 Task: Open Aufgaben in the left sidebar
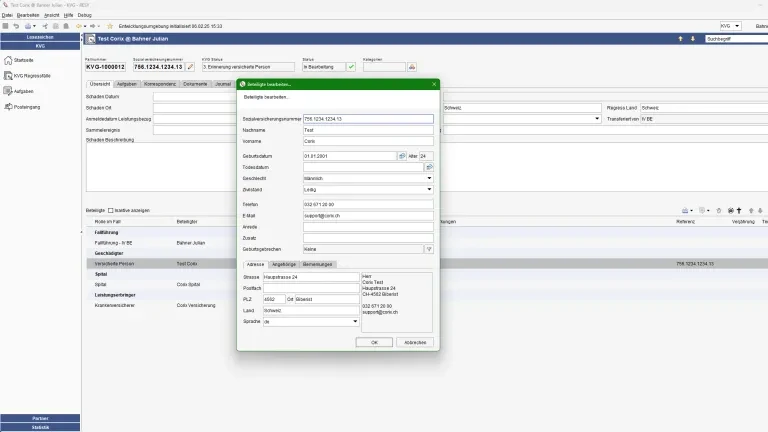tap(23, 91)
